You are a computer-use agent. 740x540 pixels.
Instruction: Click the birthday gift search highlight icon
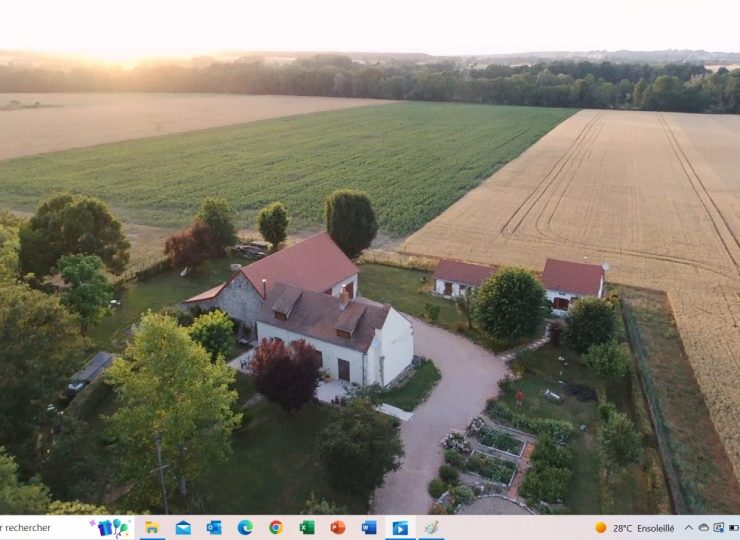112,527
